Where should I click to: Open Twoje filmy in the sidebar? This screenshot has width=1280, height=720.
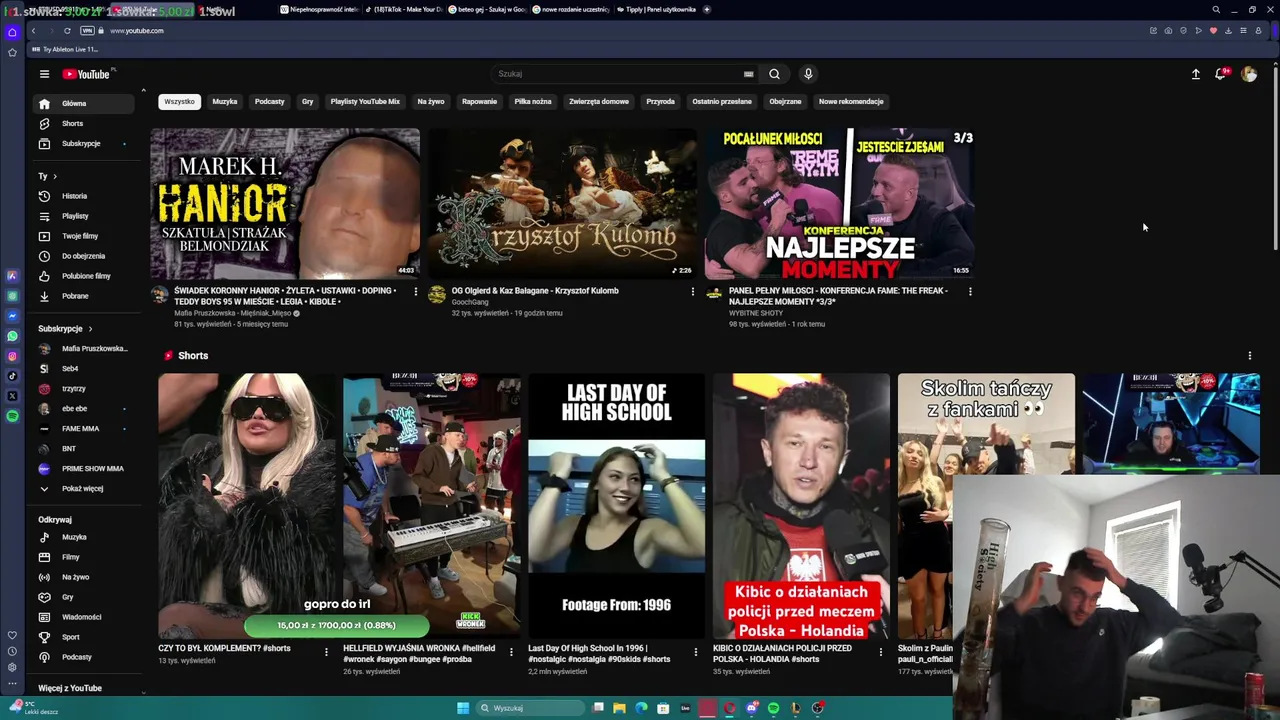[83, 236]
